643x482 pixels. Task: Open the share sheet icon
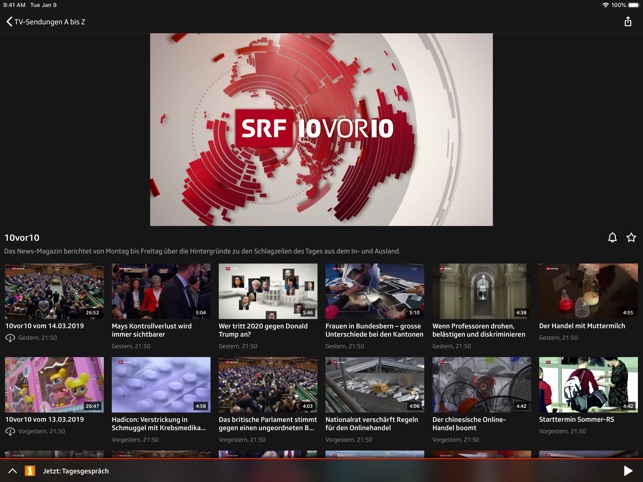[628, 21]
